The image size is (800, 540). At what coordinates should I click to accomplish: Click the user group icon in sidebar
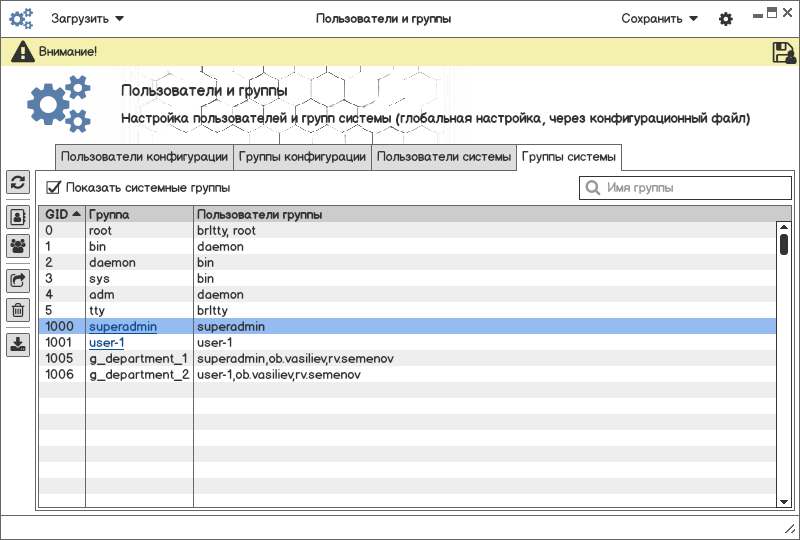click(x=18, y=246)
